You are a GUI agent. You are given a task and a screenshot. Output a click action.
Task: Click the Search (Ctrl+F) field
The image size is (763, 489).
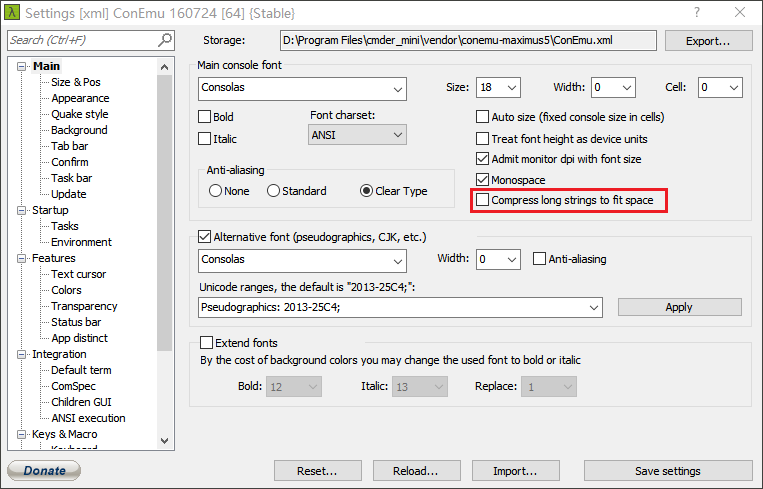tap(91, 40)
